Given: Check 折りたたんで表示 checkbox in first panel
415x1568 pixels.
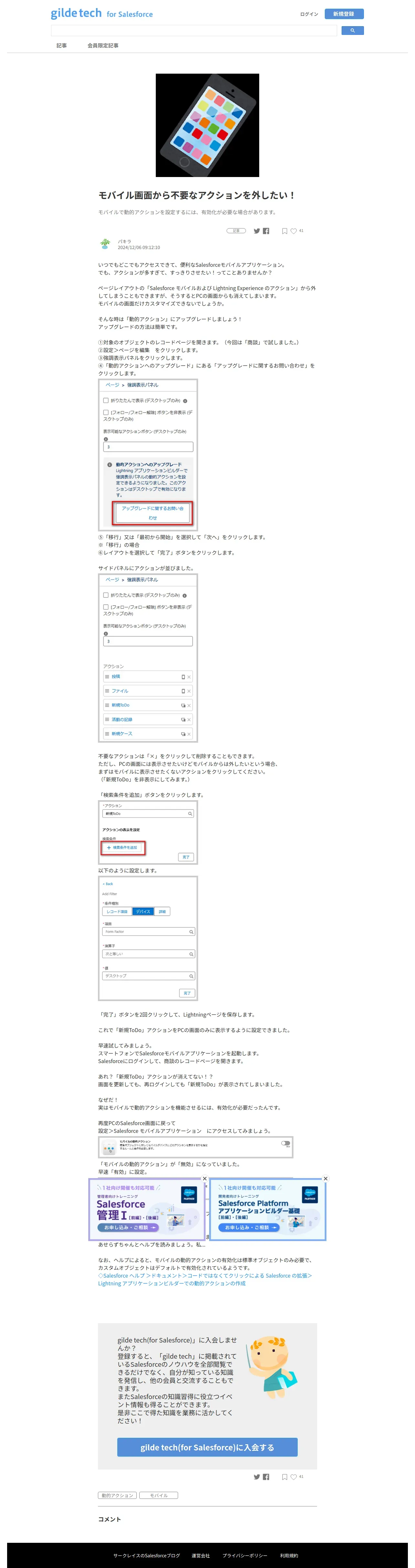Looking at the screenshot, I should 106,401.
